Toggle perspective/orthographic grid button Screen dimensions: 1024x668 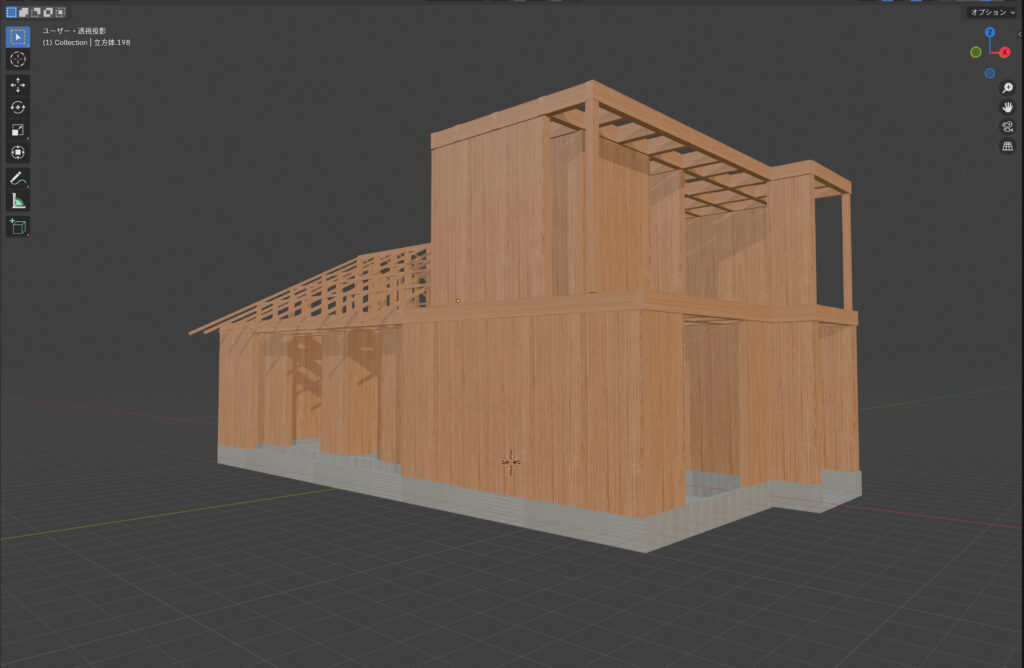coord(1008,146)
